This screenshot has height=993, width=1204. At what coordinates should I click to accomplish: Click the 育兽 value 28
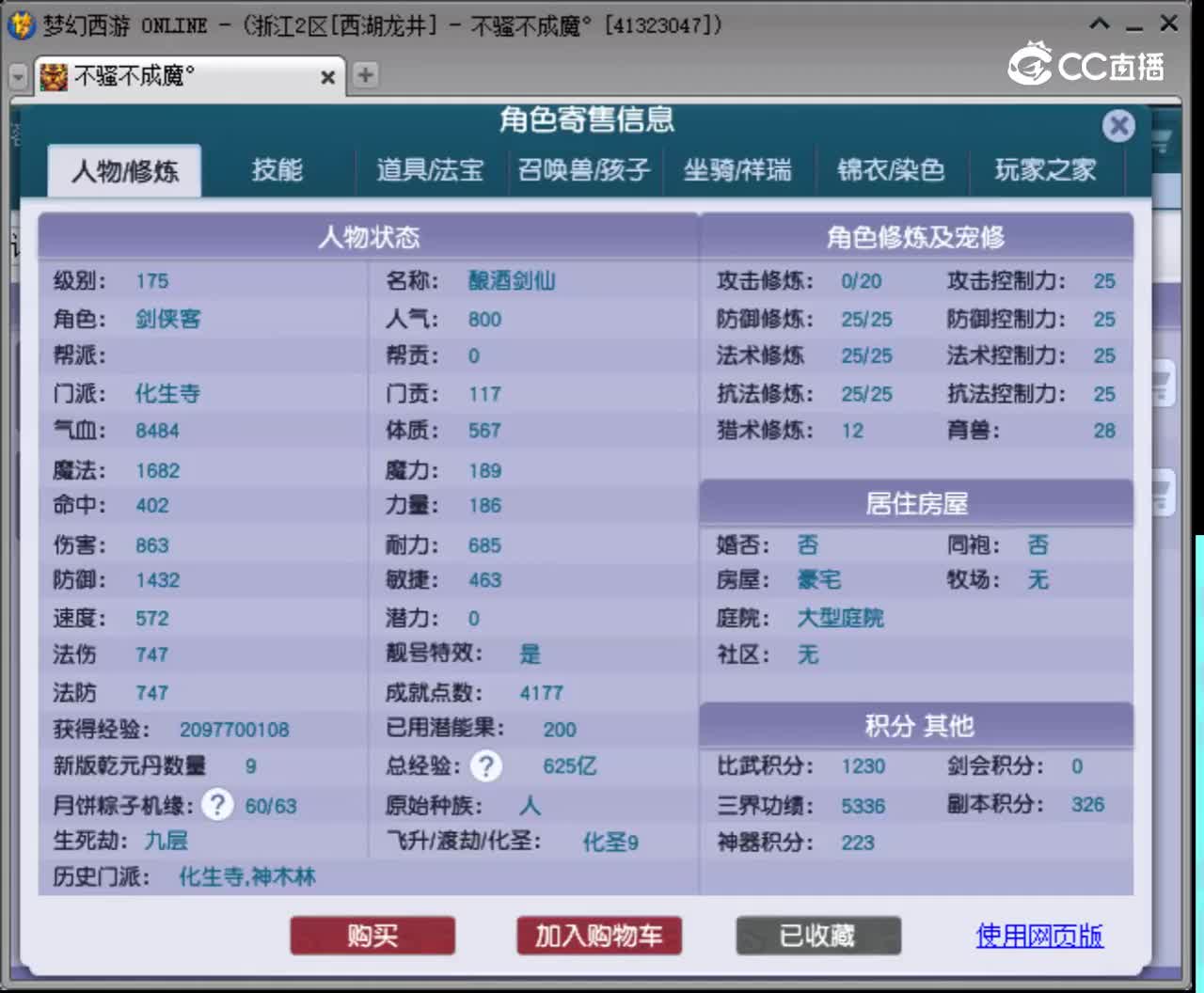(1104, 431)
